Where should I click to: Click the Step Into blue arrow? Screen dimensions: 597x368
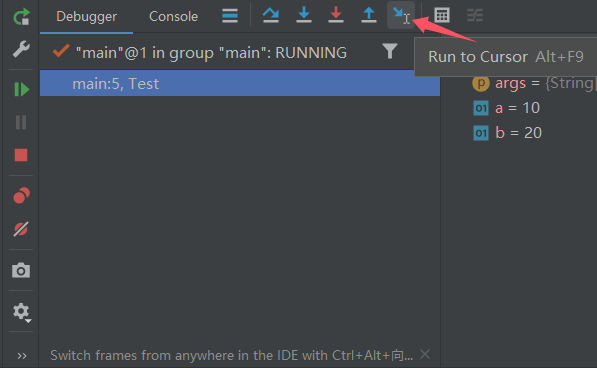coord(304,15)
